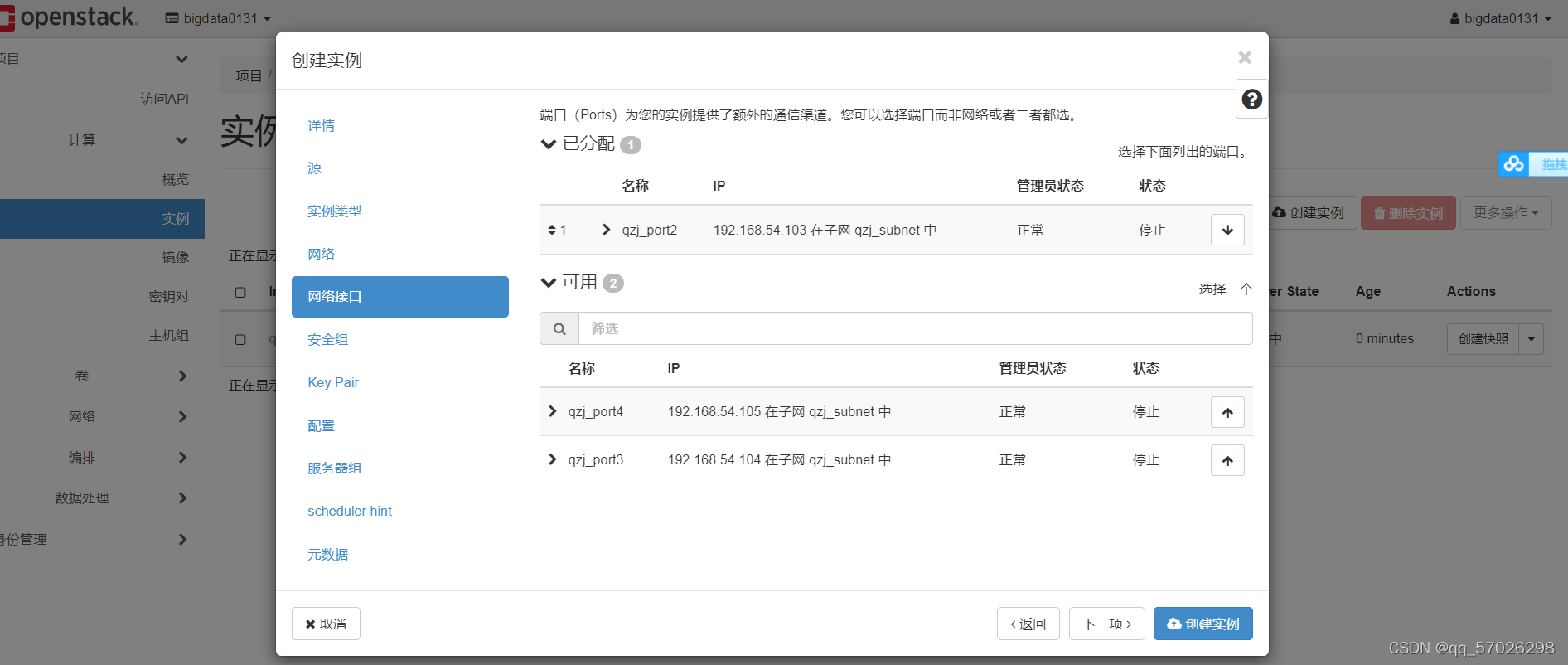Check the instance row checkbox
Viewport: 1568px width, 665px height.
tap(240, 339)
